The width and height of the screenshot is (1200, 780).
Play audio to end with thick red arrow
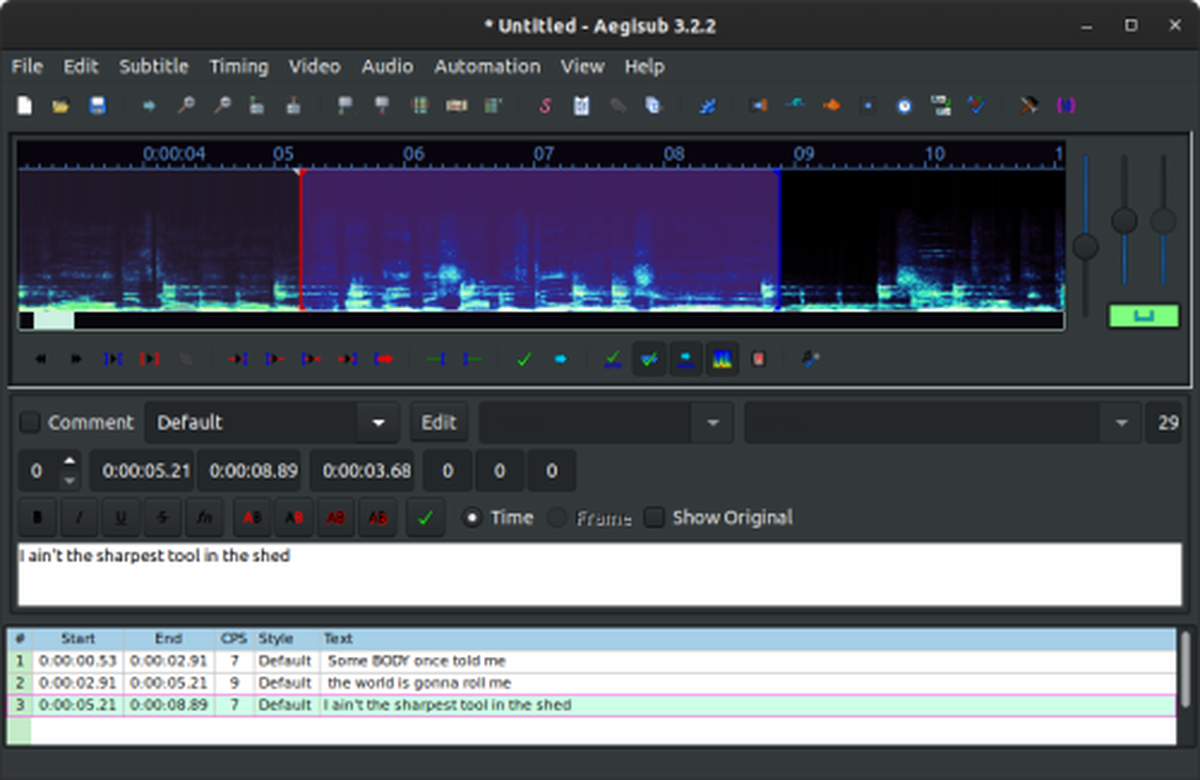tap(383, 359)
